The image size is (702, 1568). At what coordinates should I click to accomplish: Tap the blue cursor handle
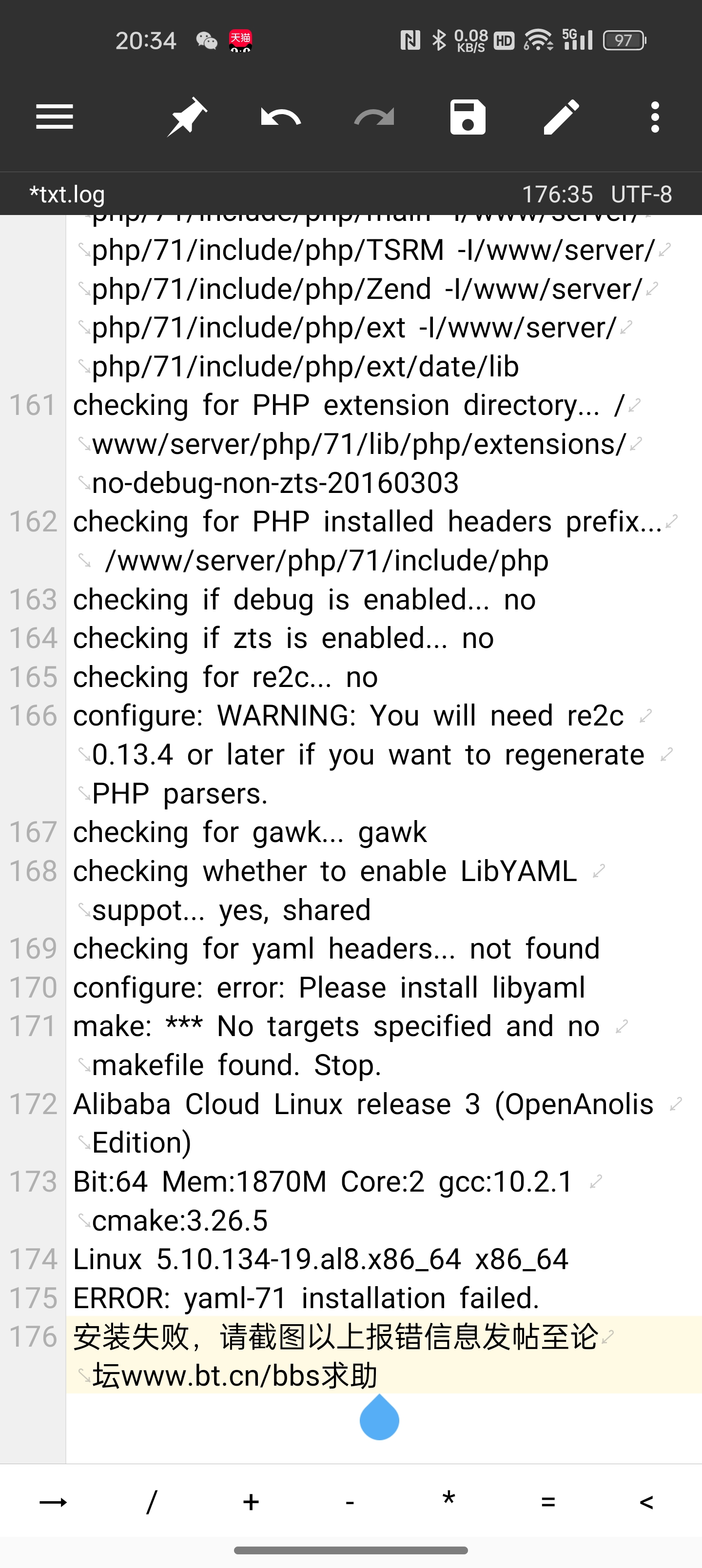[379, 1419]
